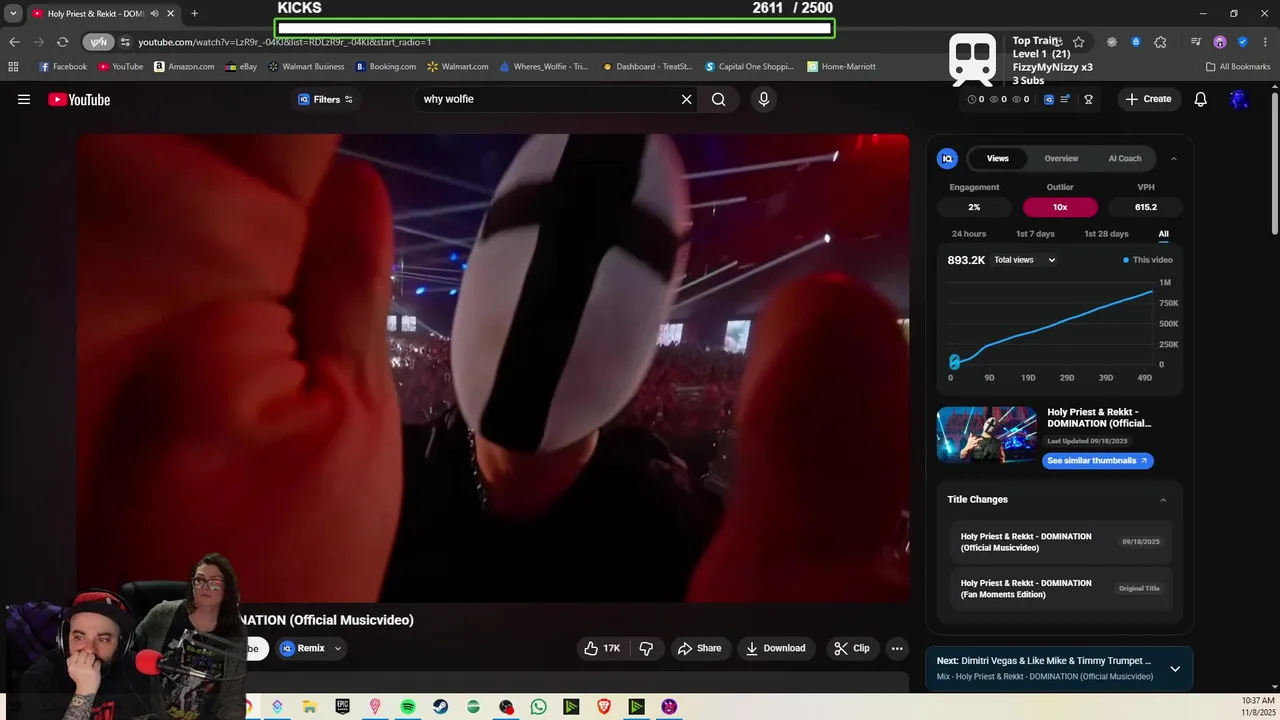1280x720 pixels.
Task: Click the views graph line
Action: click(1050, 326)
